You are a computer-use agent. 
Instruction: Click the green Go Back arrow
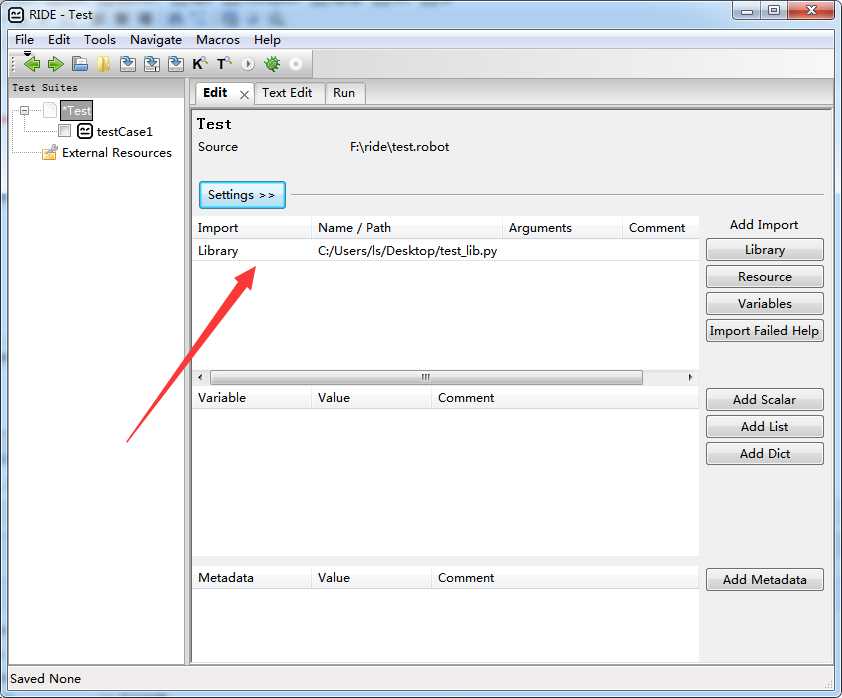32,64
